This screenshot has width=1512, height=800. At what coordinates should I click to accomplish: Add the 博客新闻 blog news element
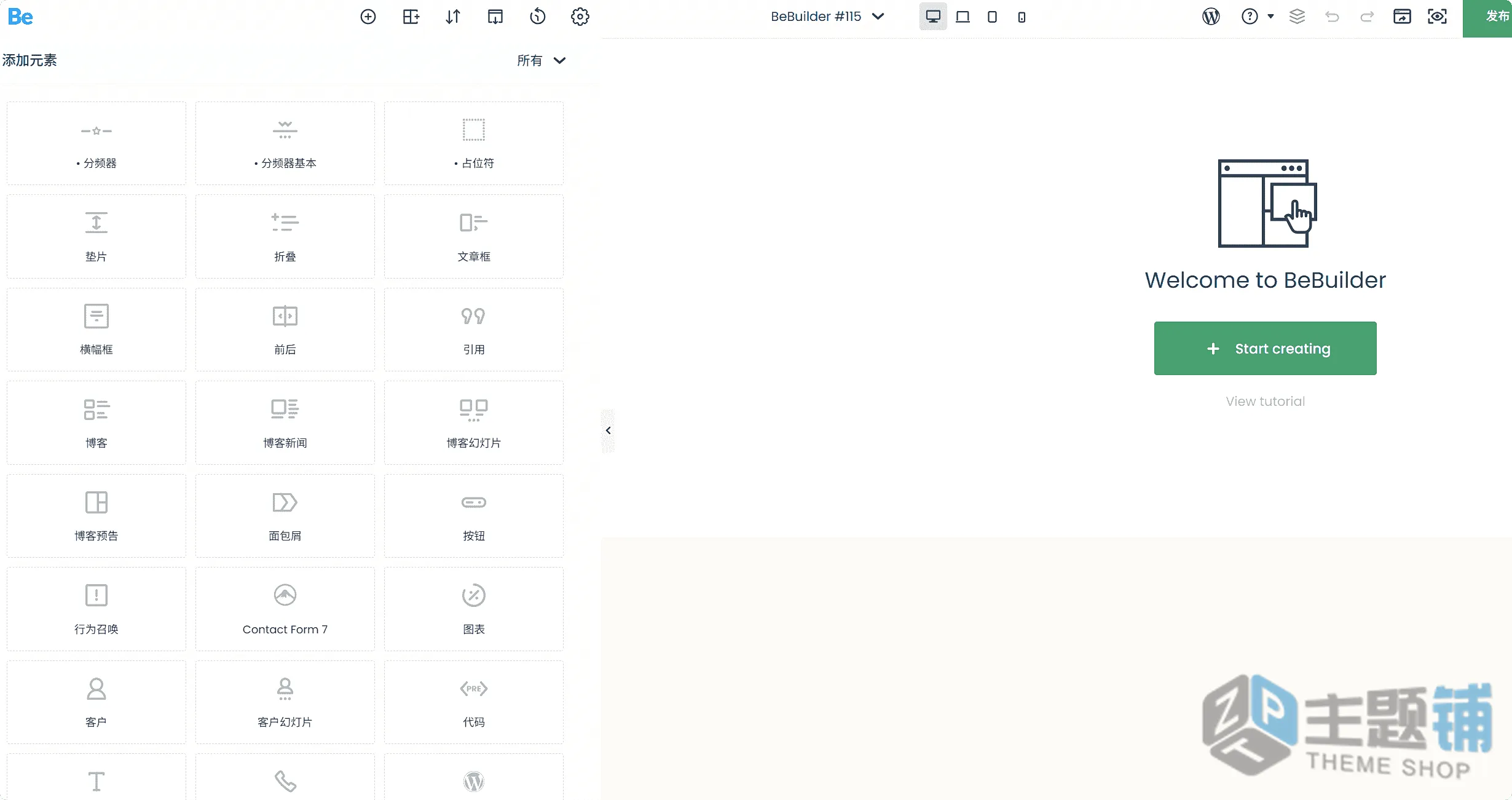tap(285, 423)
